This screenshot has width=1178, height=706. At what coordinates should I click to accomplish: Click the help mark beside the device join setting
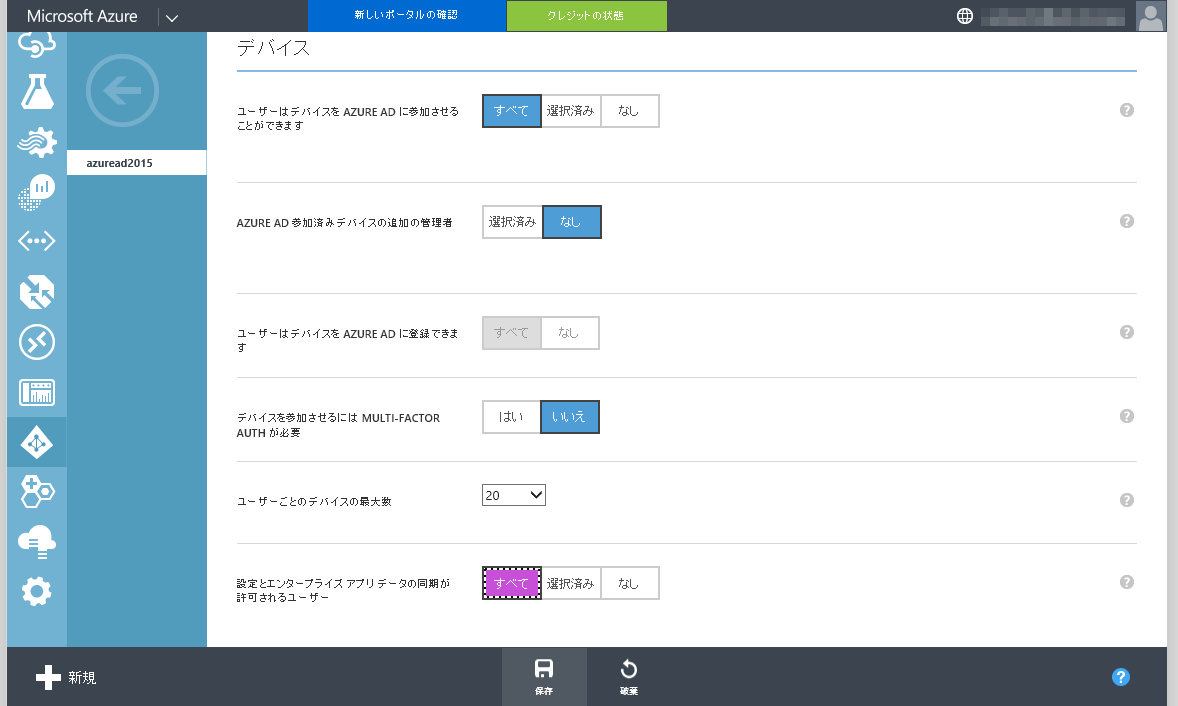click(x=1127, y=111)
